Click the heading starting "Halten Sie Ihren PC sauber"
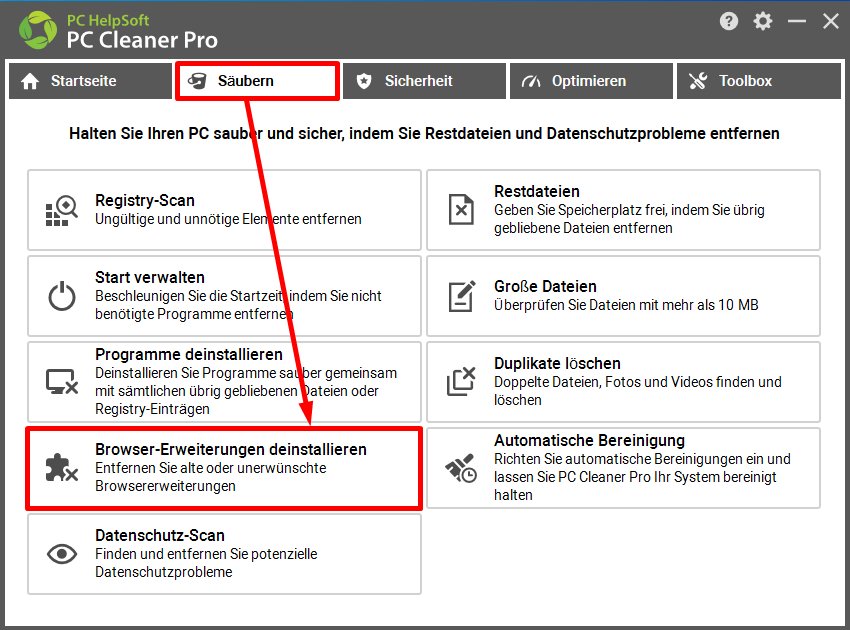The height and width of the screenshot is (630, 850). coord(424,133)
